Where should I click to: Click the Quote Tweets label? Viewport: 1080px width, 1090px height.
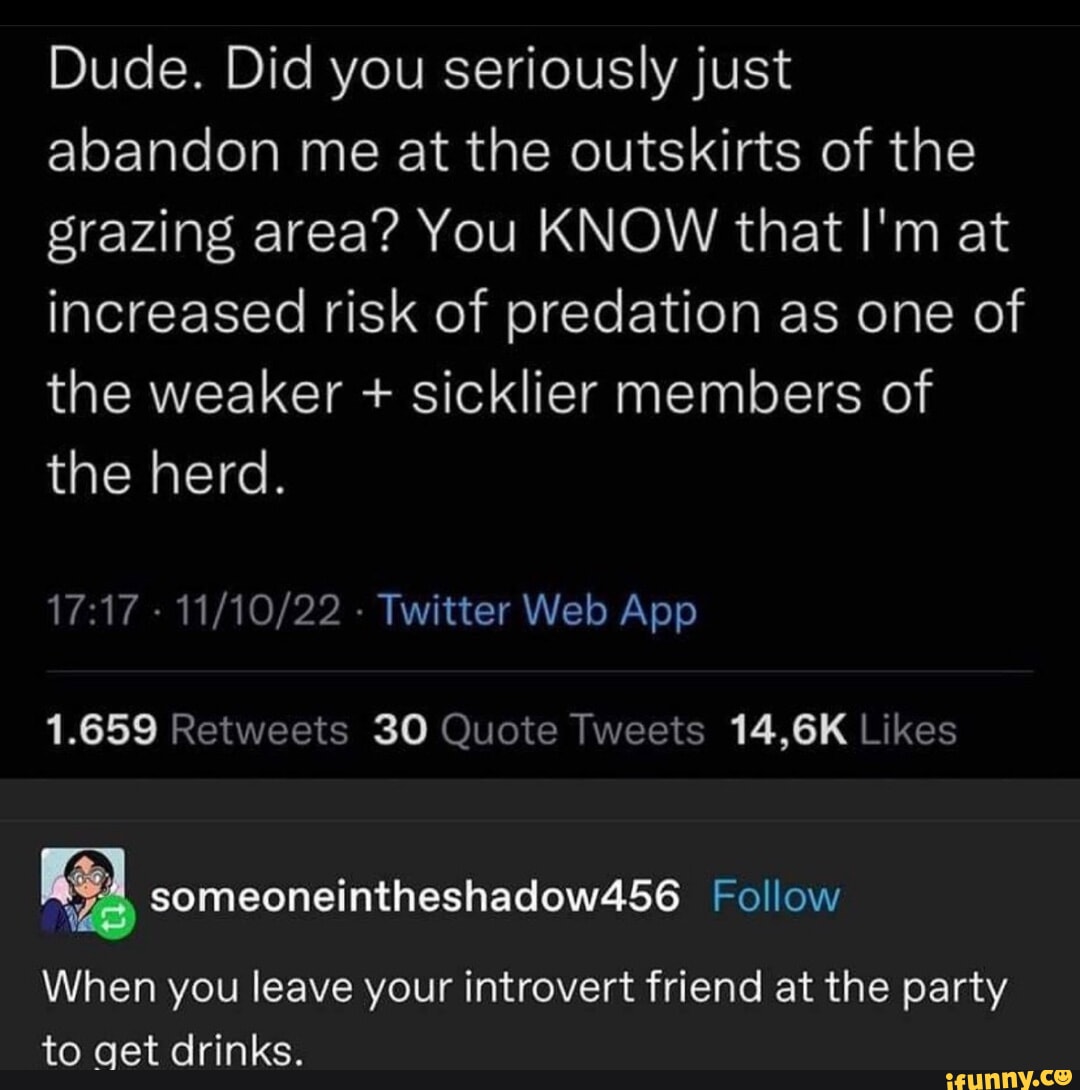click(x=575, y=729)
